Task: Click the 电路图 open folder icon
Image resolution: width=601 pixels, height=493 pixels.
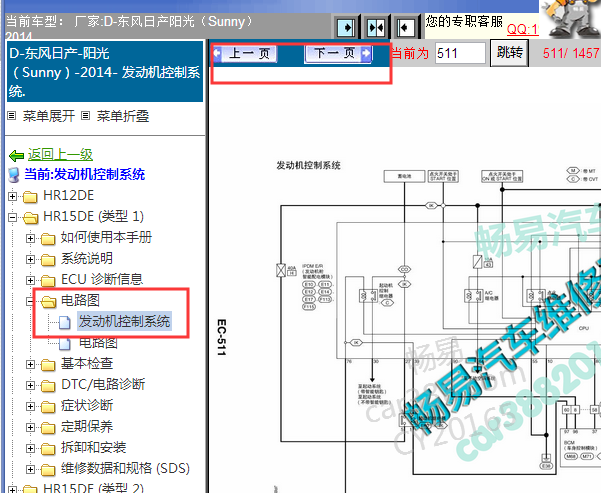Action: 48,302
